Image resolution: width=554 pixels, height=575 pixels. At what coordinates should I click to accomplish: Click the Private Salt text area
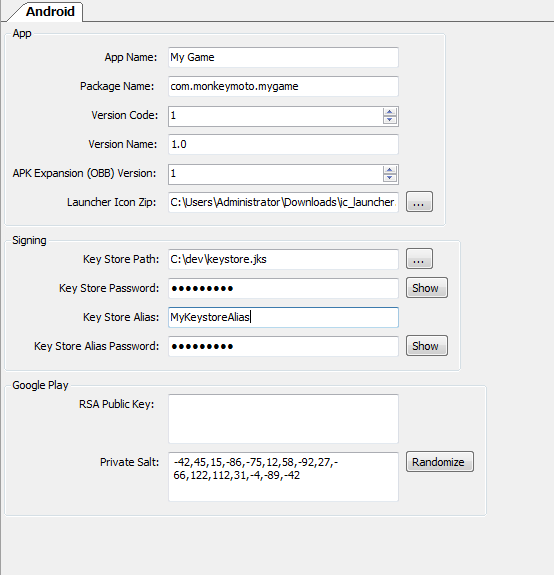[x=283, y=477]
